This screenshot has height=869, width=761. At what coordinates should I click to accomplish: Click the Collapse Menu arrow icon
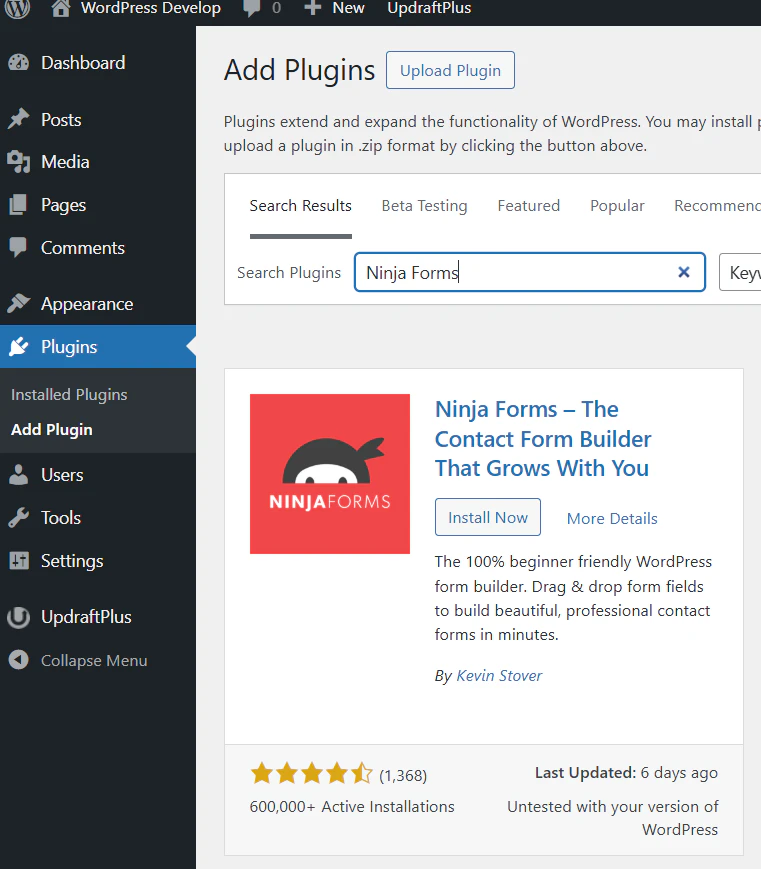19,660
